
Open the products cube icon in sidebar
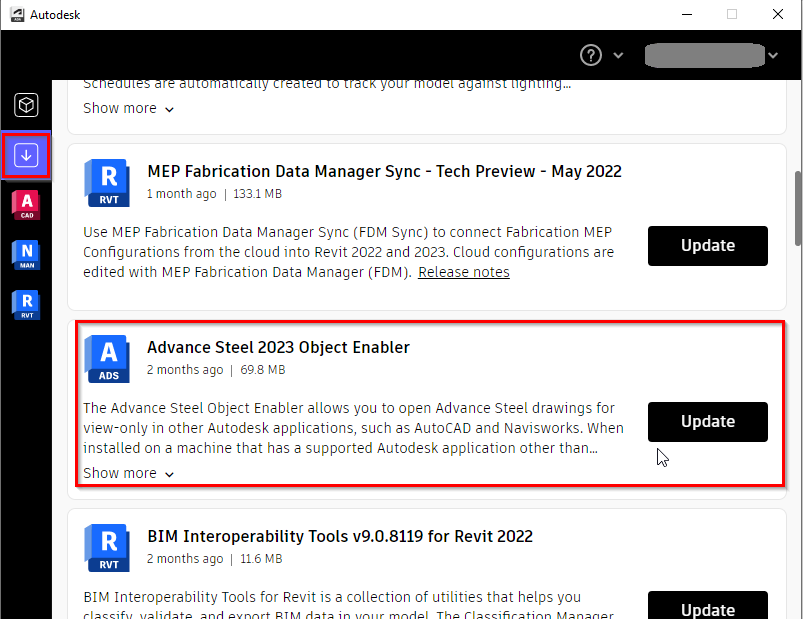pos(26,105)
